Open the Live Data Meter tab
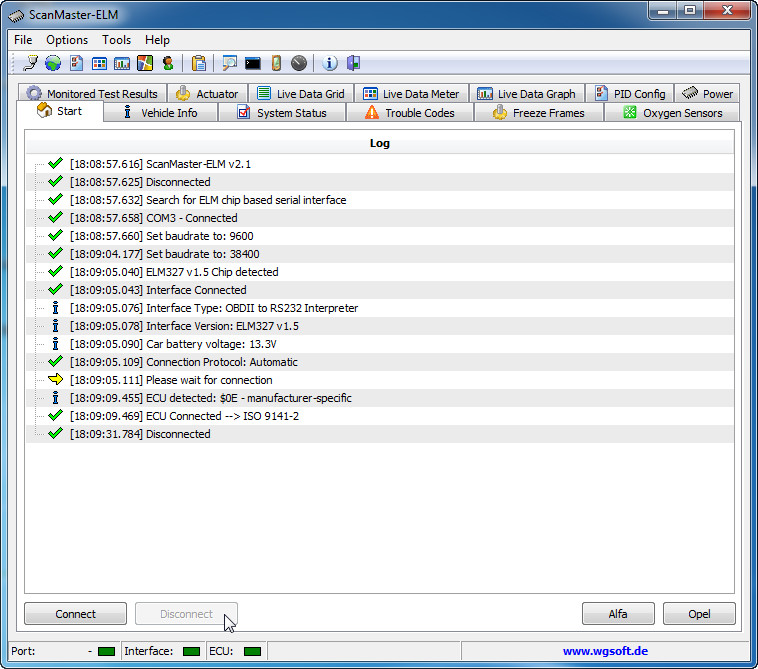Image resolution: width=758 pixels, height=669 pixels. (411, 93)
